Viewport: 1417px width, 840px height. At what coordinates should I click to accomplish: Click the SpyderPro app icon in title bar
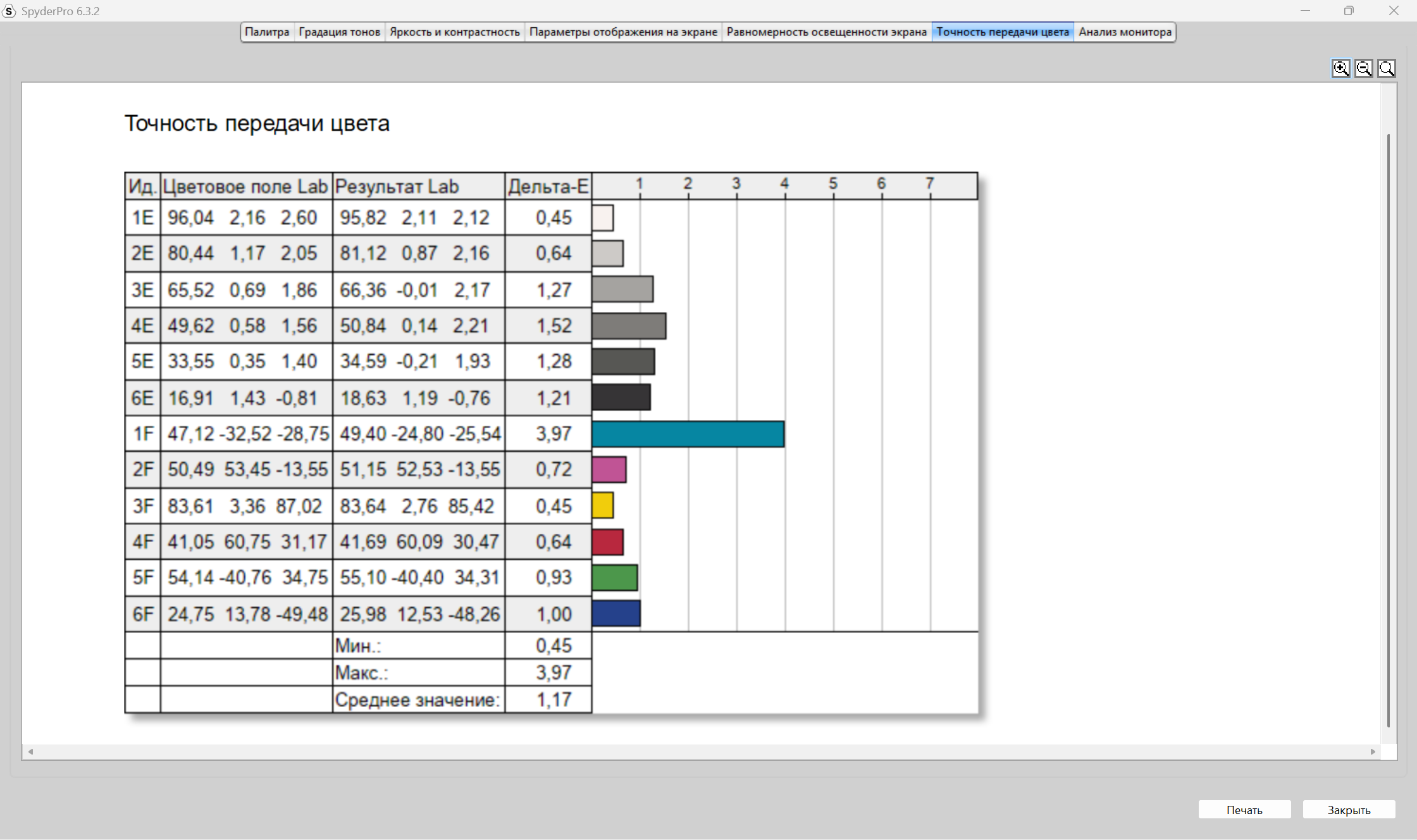(9, 11)
